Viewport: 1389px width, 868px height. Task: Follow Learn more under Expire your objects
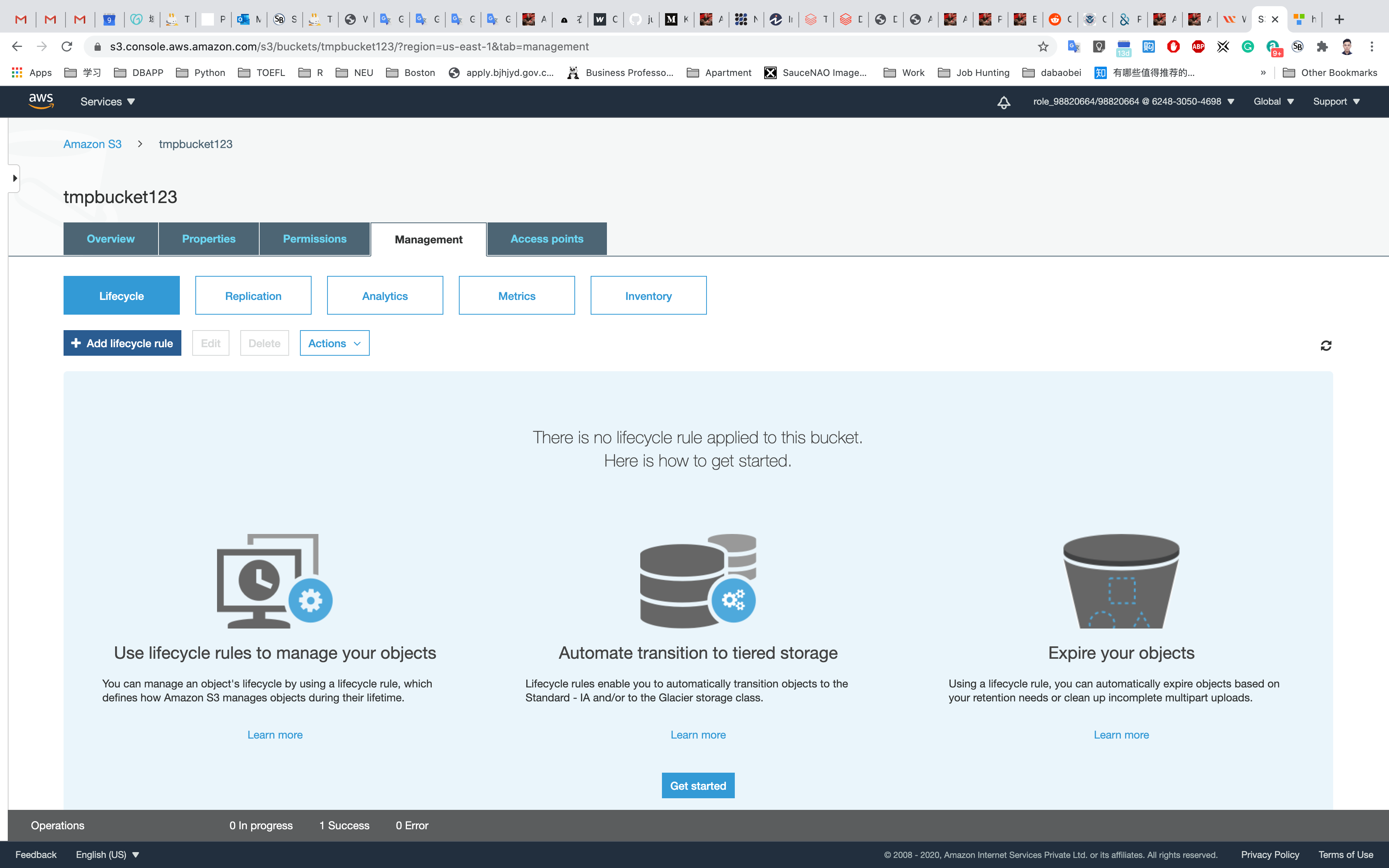(x=1120, y=735)
